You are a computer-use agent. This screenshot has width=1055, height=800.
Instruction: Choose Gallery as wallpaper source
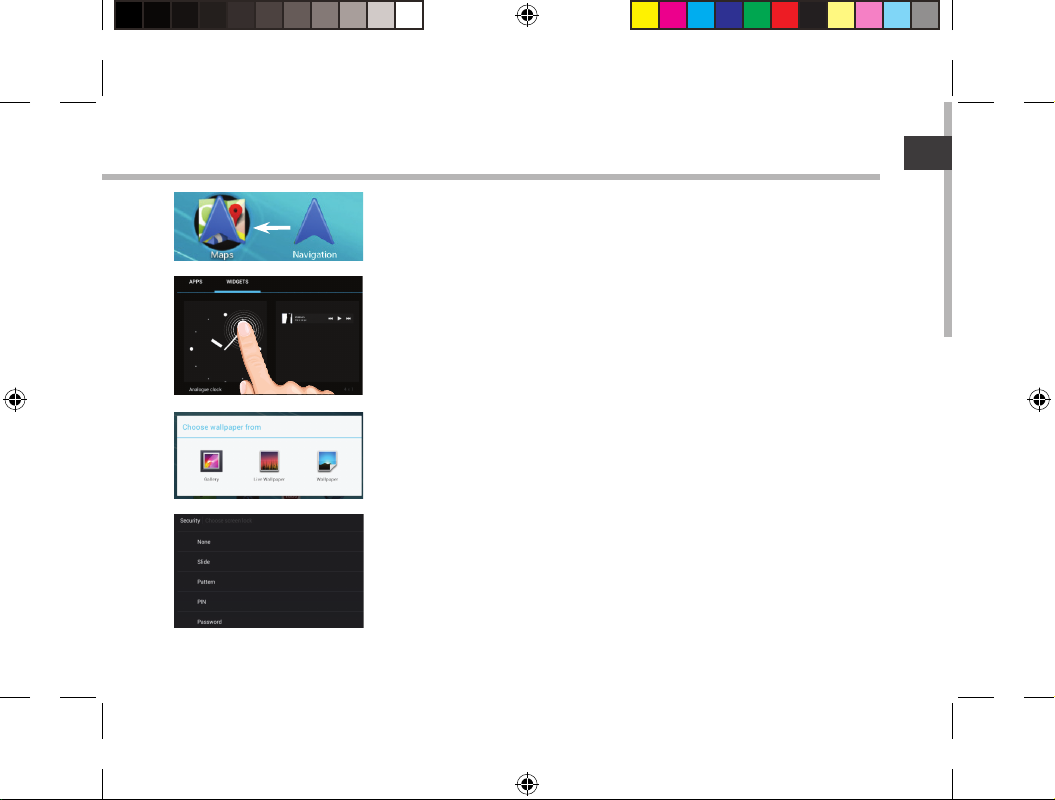click(211, 461)
